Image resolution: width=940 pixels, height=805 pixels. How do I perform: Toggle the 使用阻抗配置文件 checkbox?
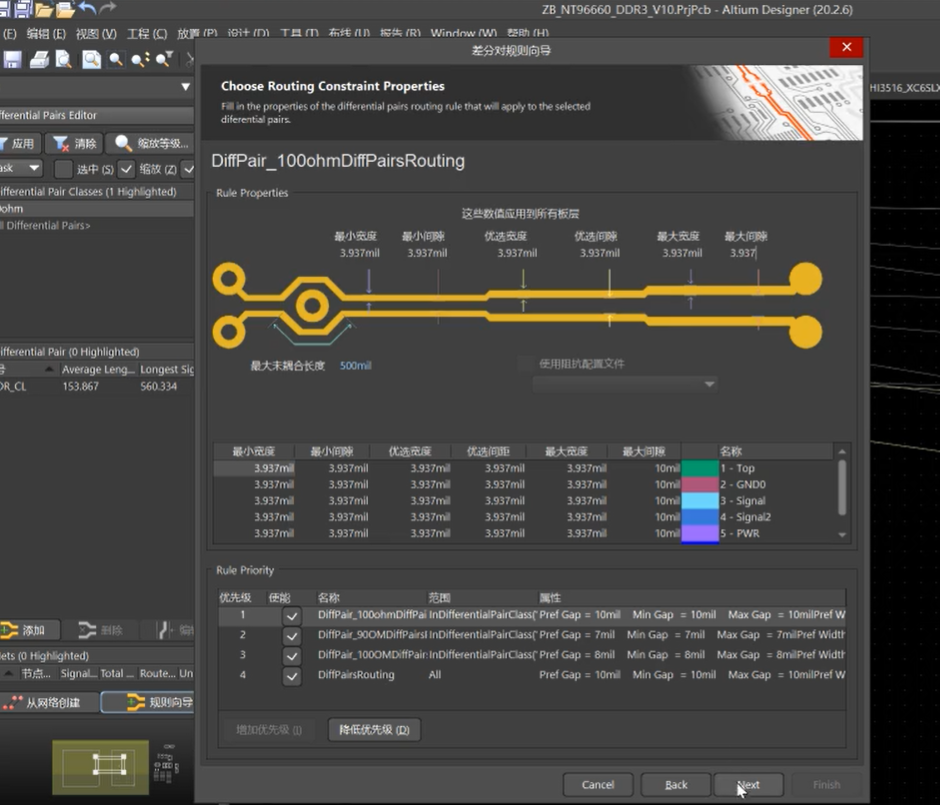coord(526,363)
